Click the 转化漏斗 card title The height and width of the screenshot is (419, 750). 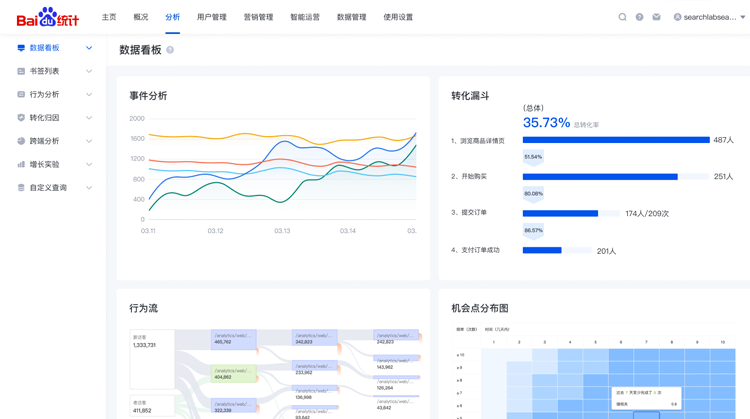(470, 96)
